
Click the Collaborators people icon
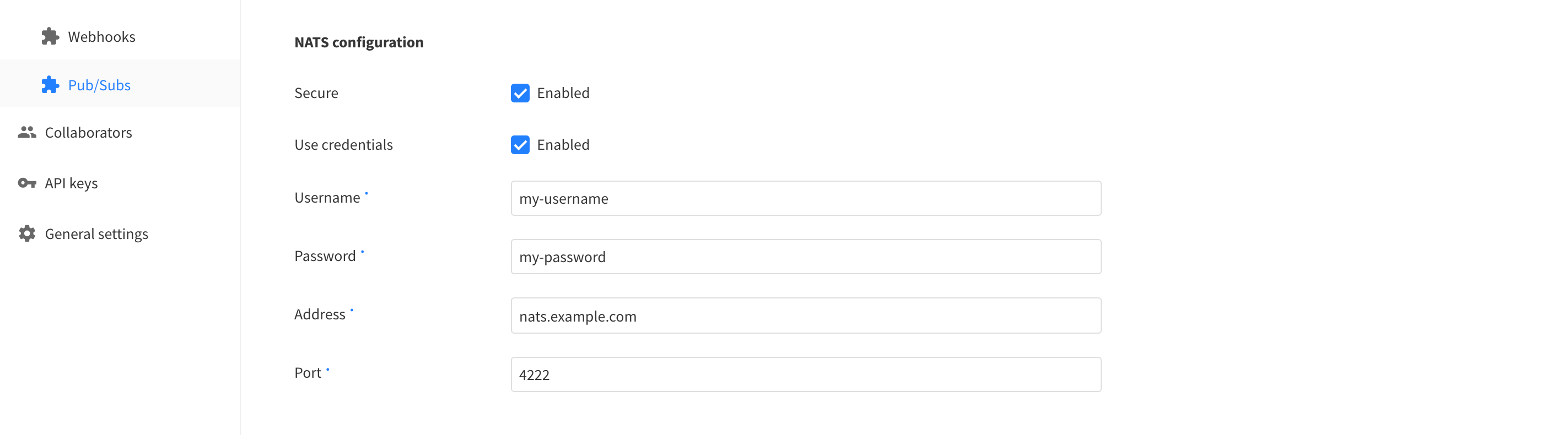pyautogui.click(x=27, y=132)
